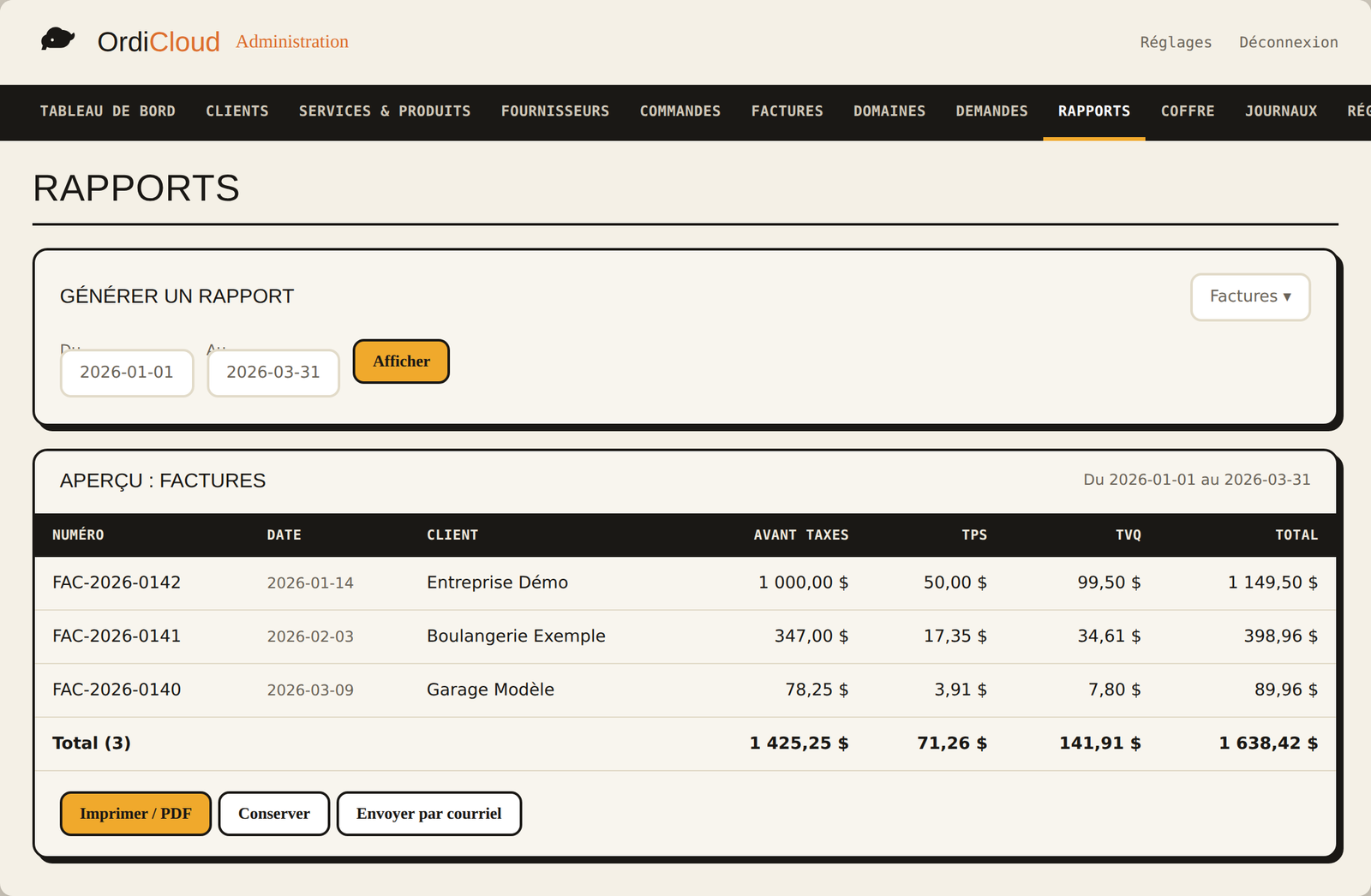Select client Garage Modèle cell
The height and width of the screenshot is (896, 1371).
490,690
